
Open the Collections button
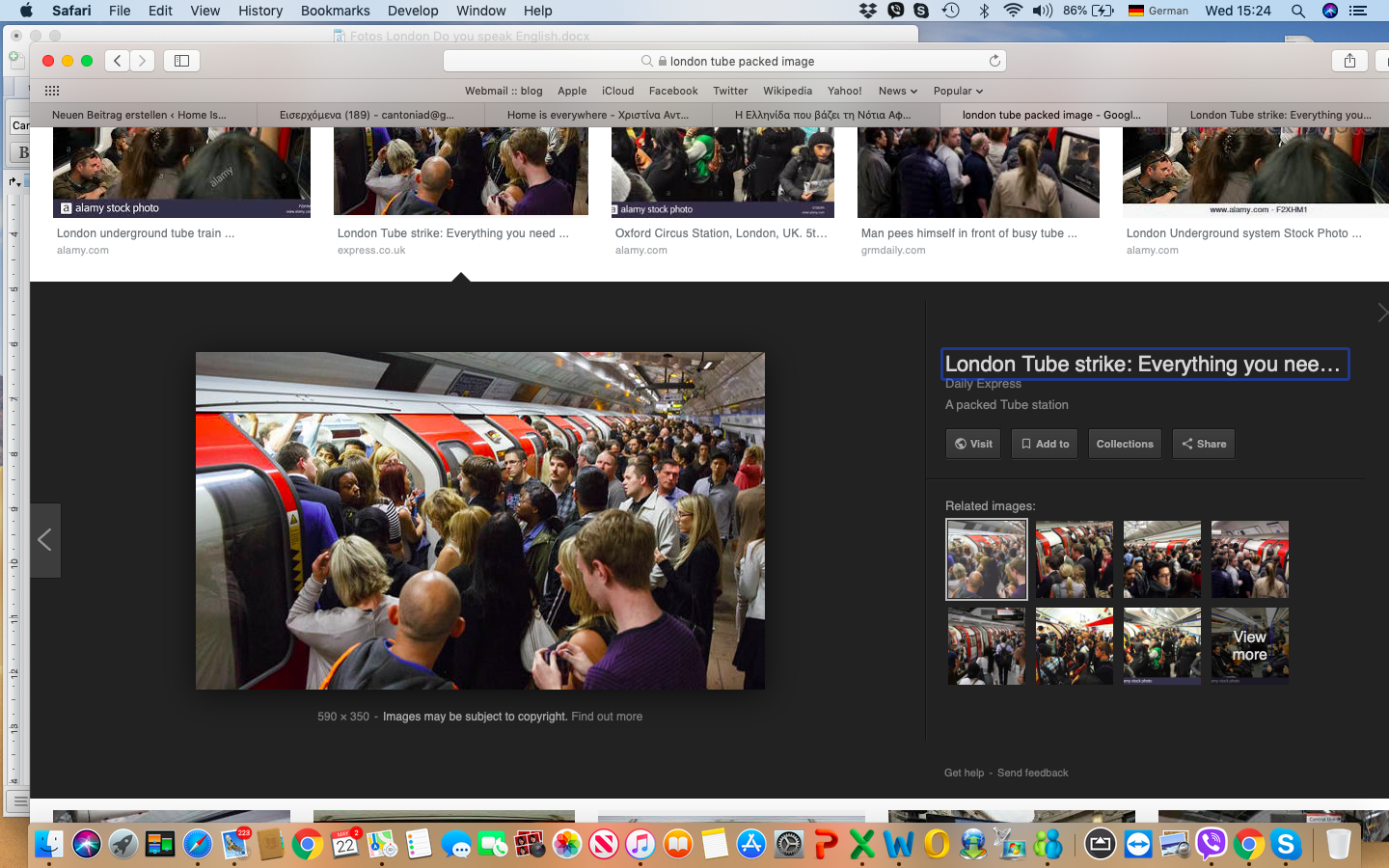1125,444
